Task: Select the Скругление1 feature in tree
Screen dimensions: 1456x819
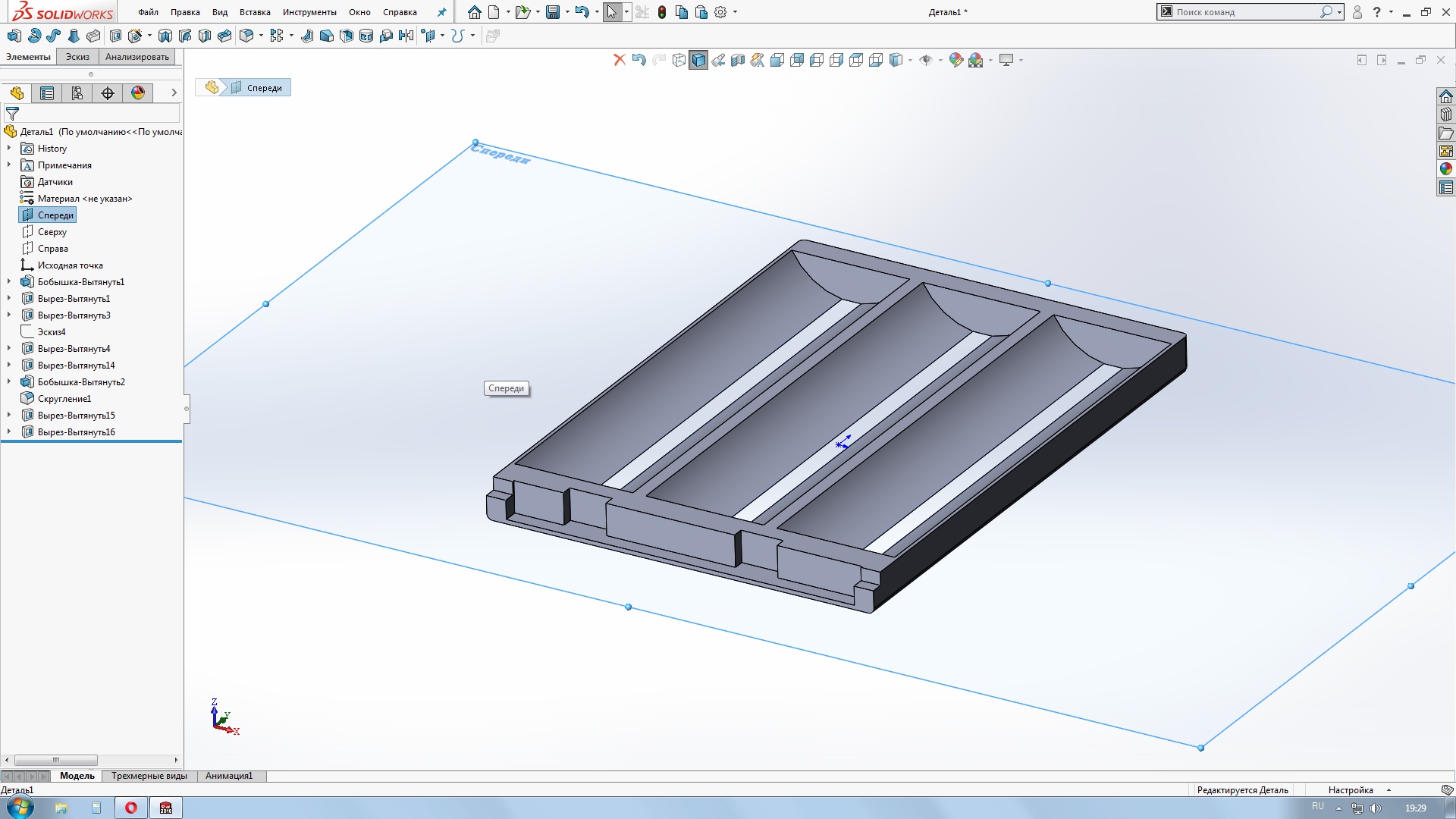Action: pos(64,399)
